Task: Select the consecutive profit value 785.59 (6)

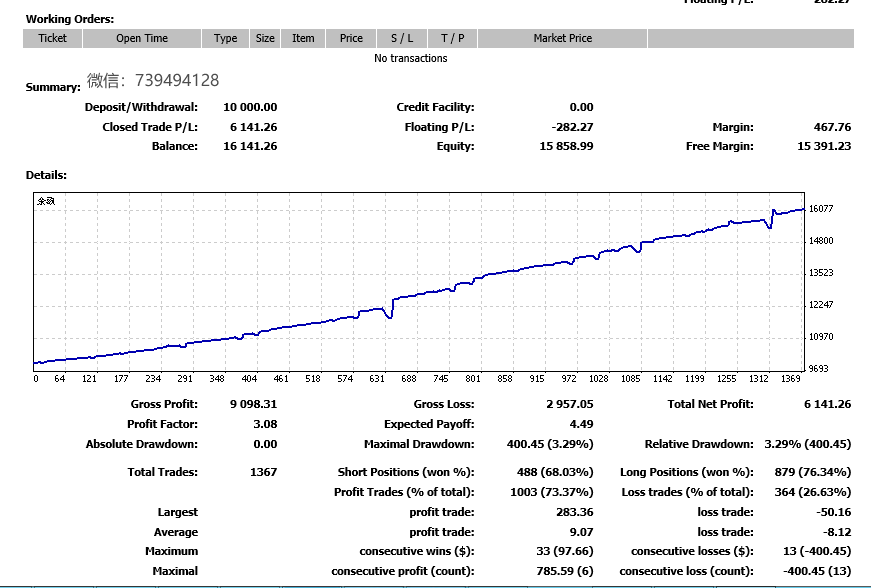Action: coord(565,571)
